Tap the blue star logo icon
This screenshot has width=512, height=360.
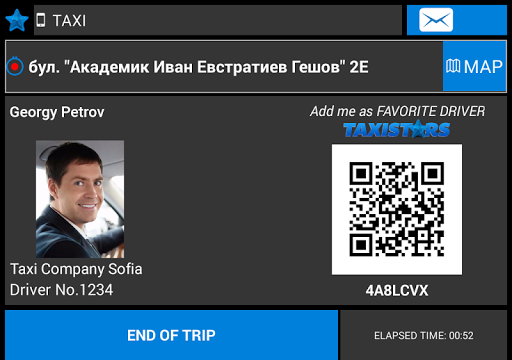[17, 20]
